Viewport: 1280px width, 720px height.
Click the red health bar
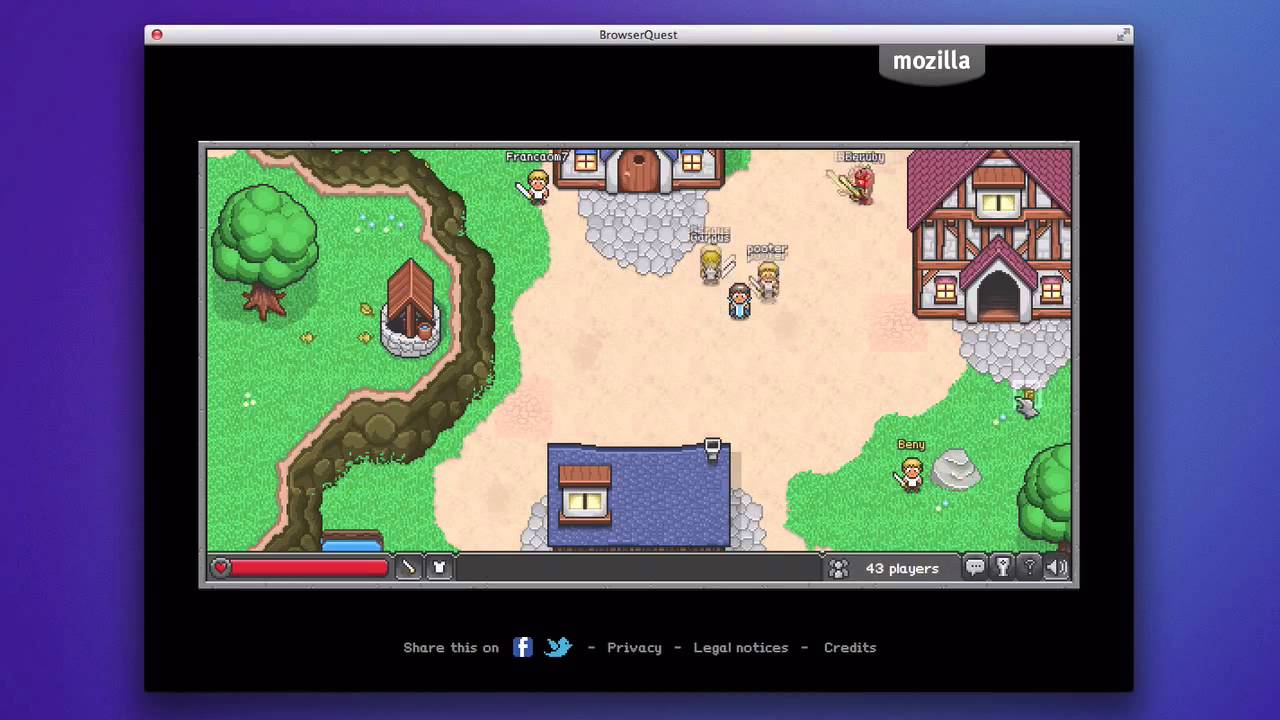point(309,568)
